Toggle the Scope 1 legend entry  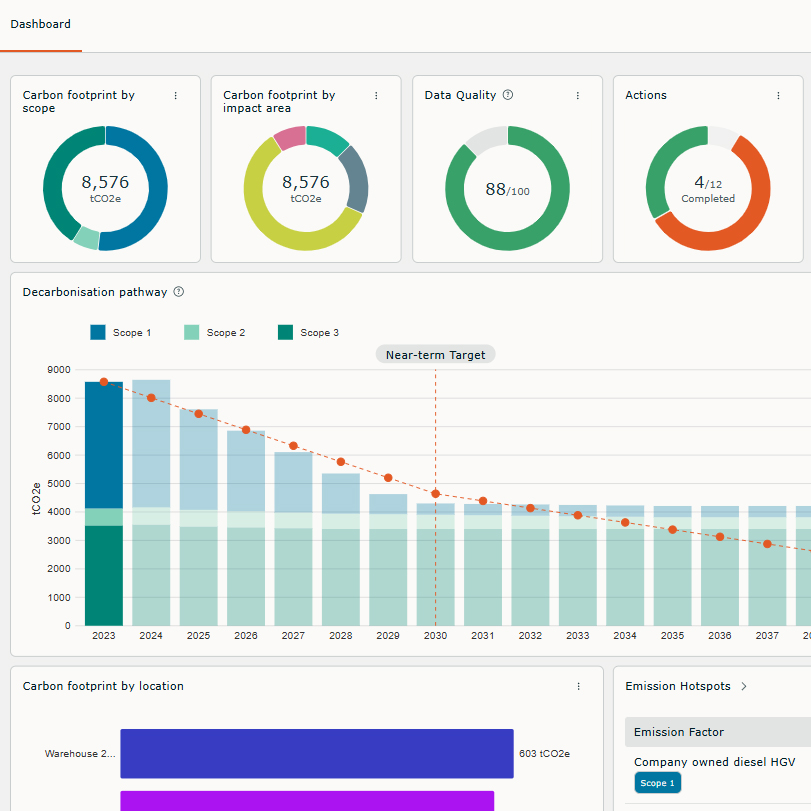click(x=121, y=332)
